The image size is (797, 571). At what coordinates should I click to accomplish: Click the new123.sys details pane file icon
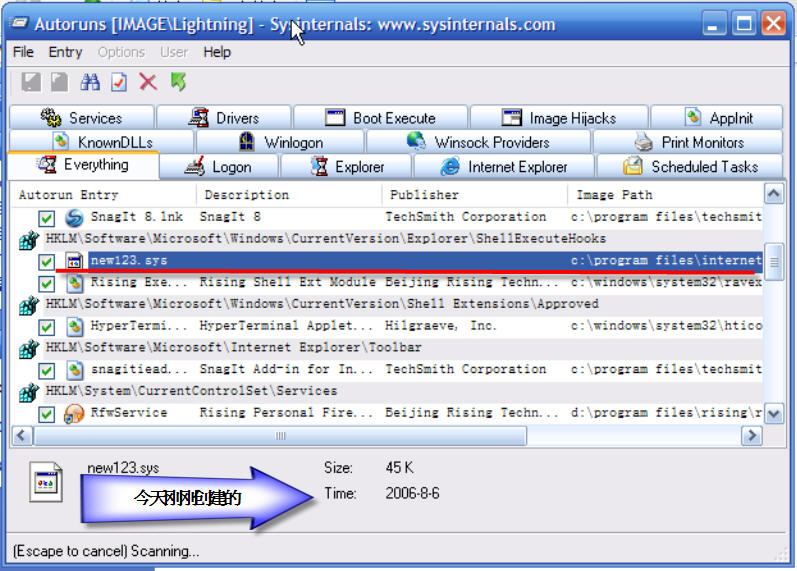[46, 482]
